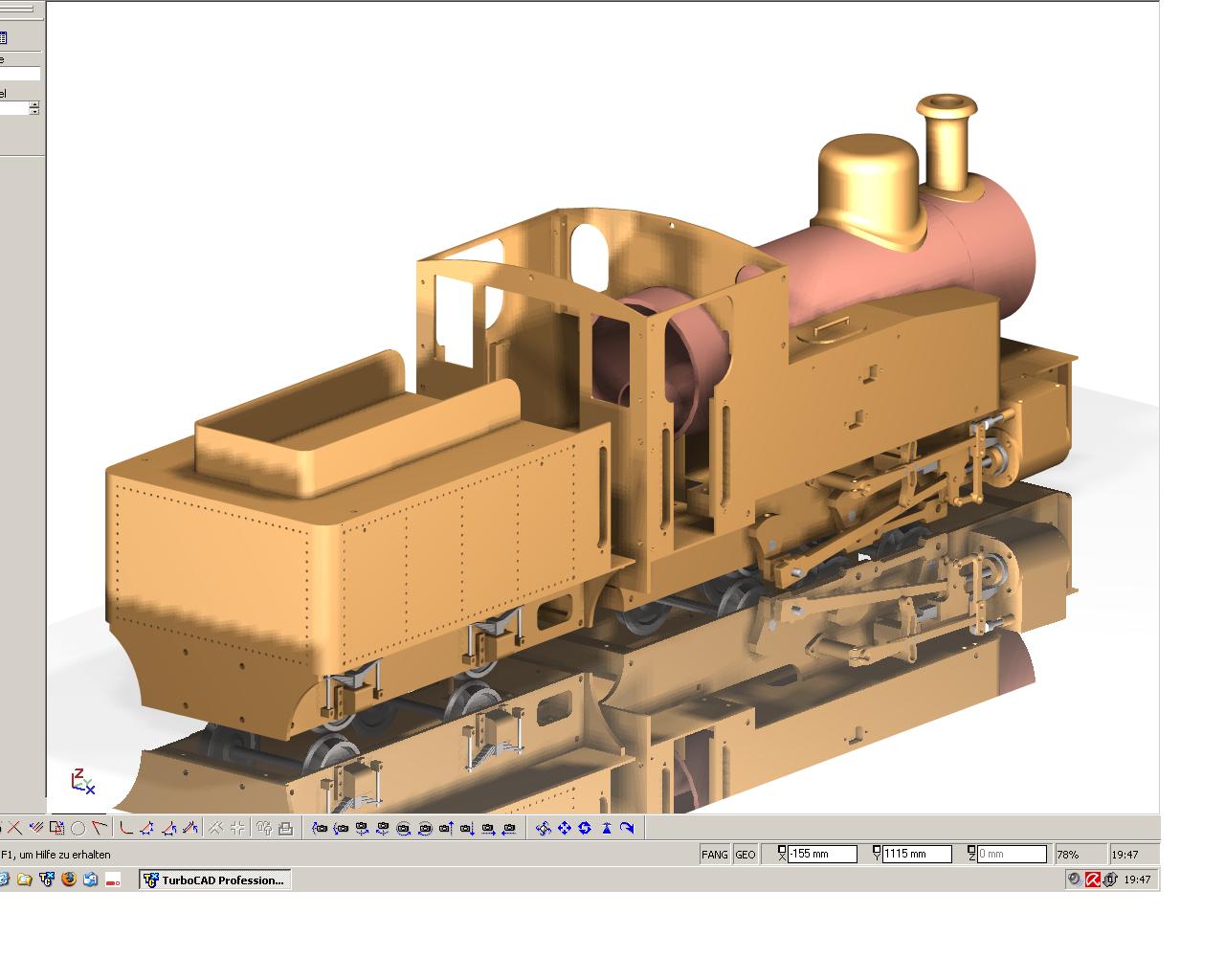Click the last camera icon in the row
Screen dimensions: 1225x980
click(x=509, y=828)
